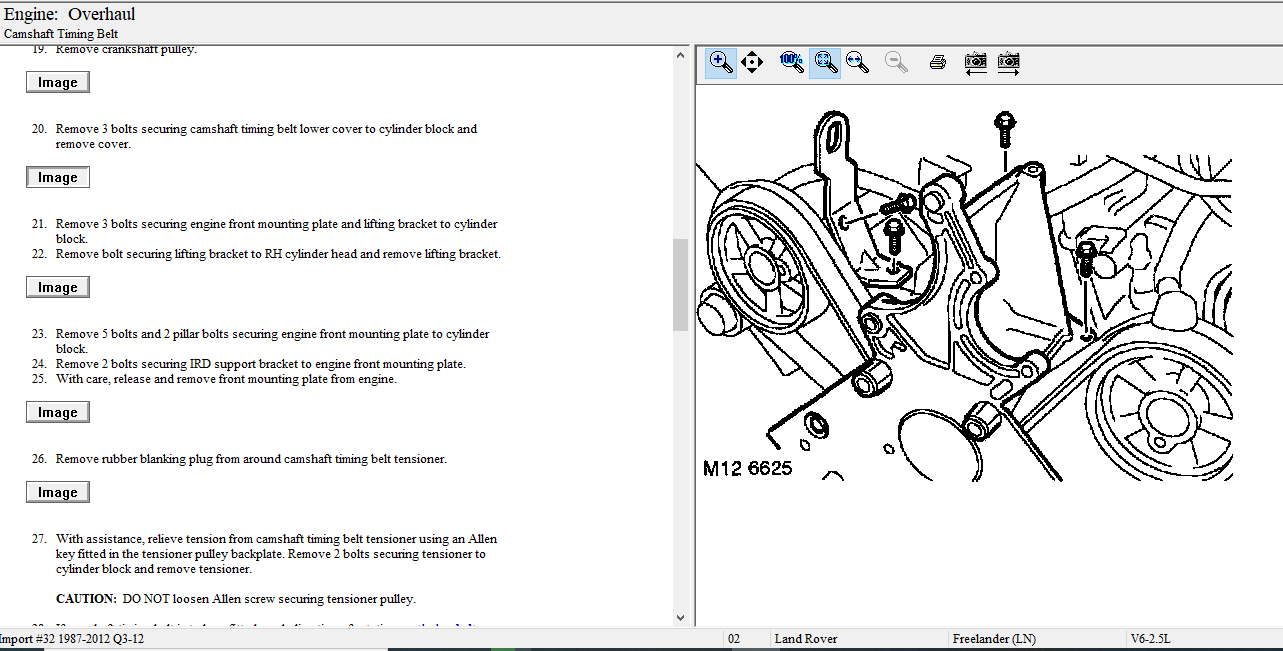Select the zoom in magnifier tool
The height and width of the screenshot is (651, 1283).
click(x=721, y=62)
